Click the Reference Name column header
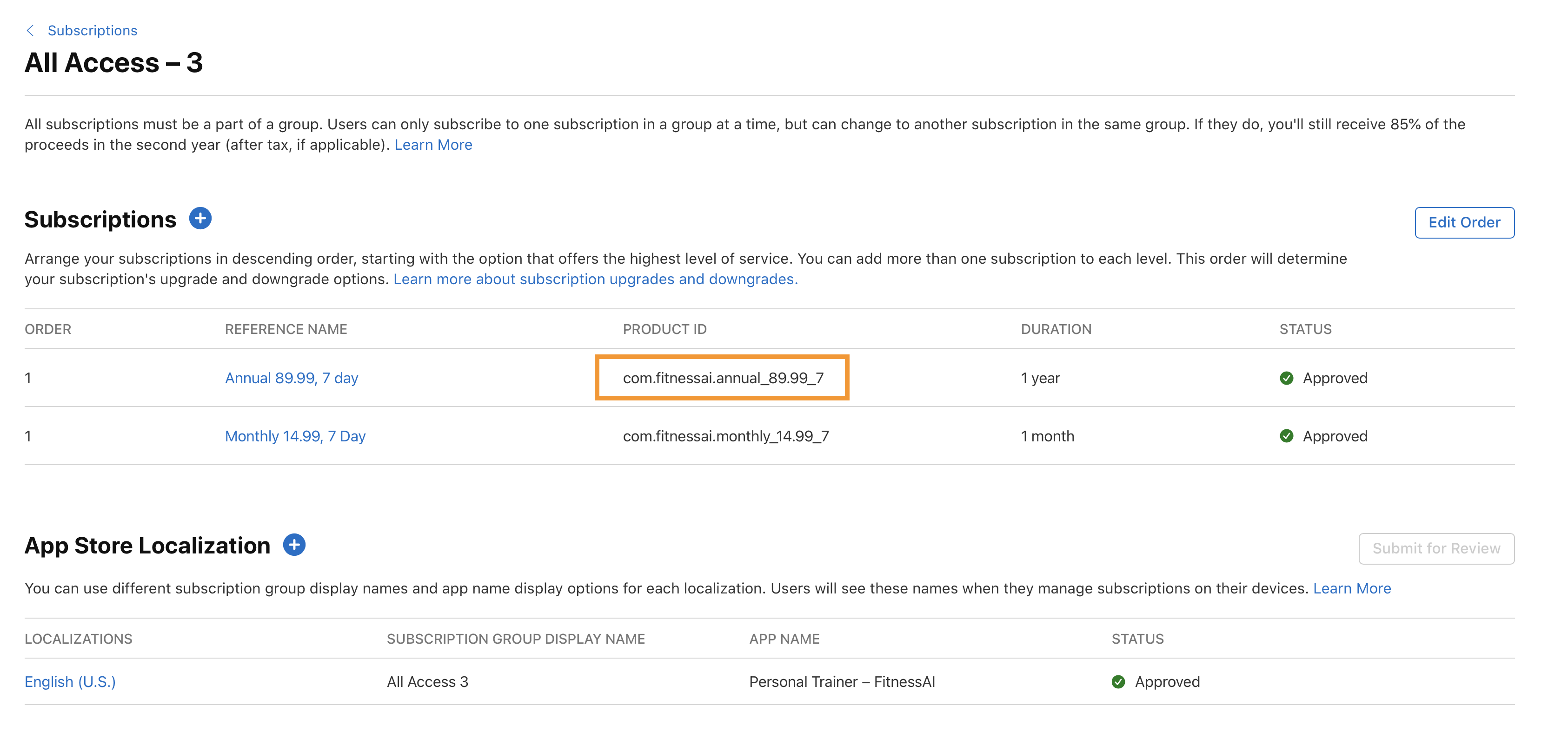The image size is (1568, 733). click(x=286, y=329)
